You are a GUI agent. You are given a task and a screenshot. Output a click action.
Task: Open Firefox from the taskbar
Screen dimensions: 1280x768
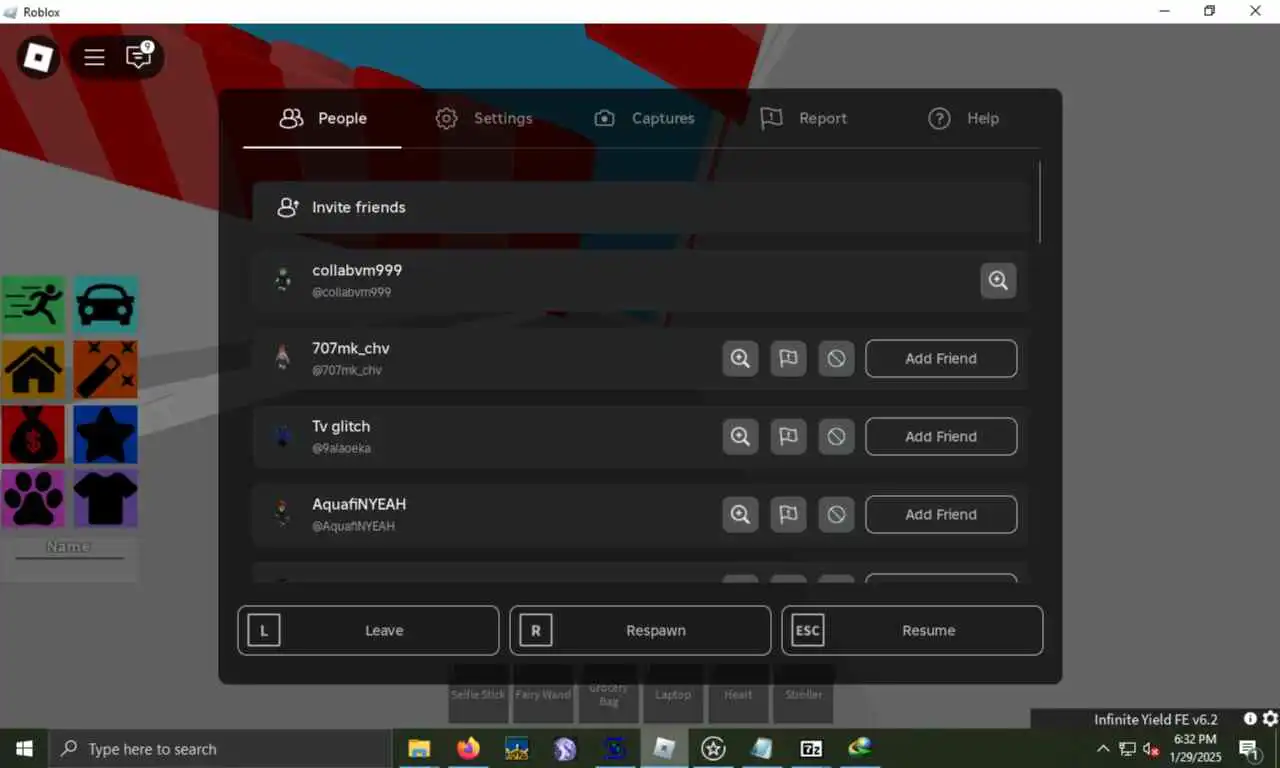coord(468,748)
